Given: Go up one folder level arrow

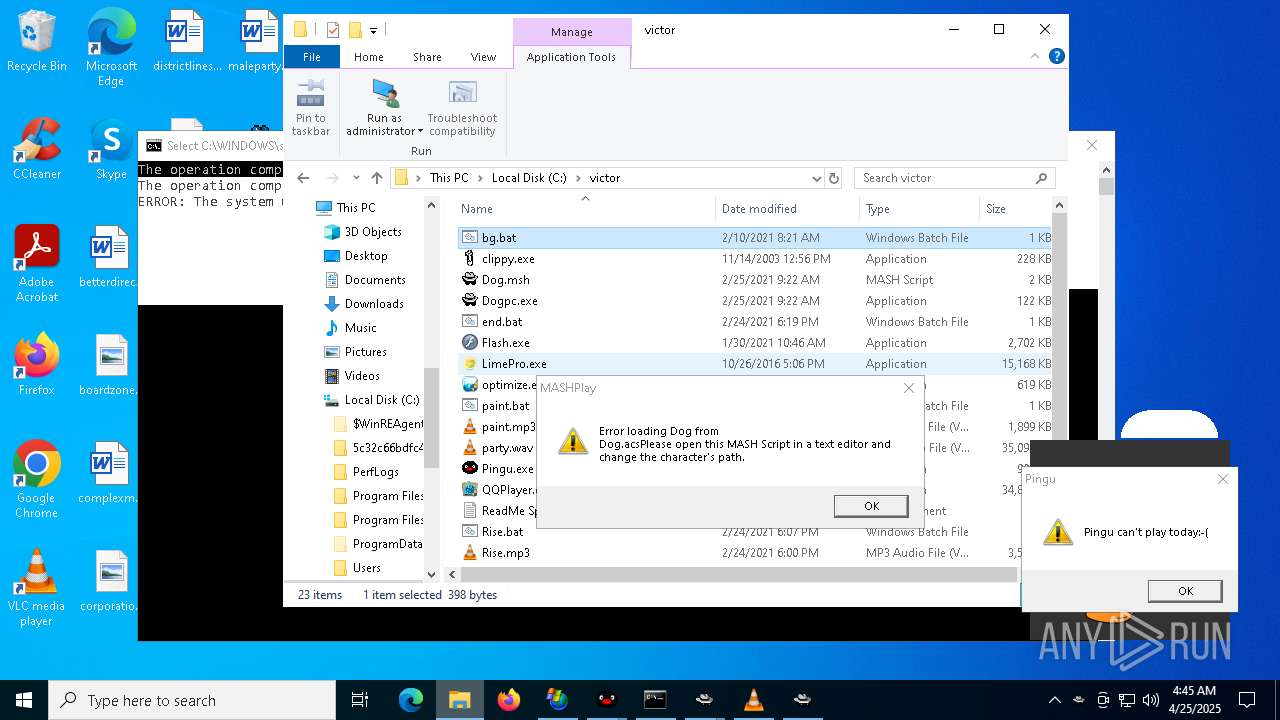Looking at the screenshot, I should (x=376, y=178).
